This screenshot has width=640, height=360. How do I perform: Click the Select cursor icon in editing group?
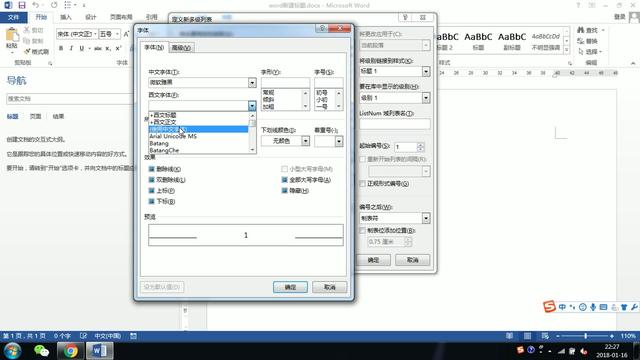tap(580, 51)
